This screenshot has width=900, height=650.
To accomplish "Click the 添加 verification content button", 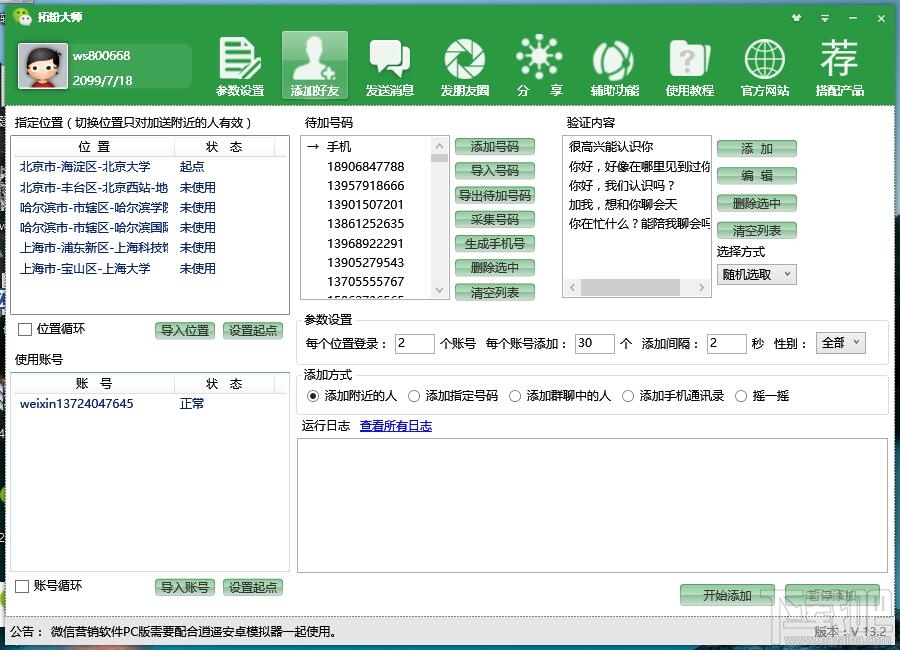I will tap(757, 149).
